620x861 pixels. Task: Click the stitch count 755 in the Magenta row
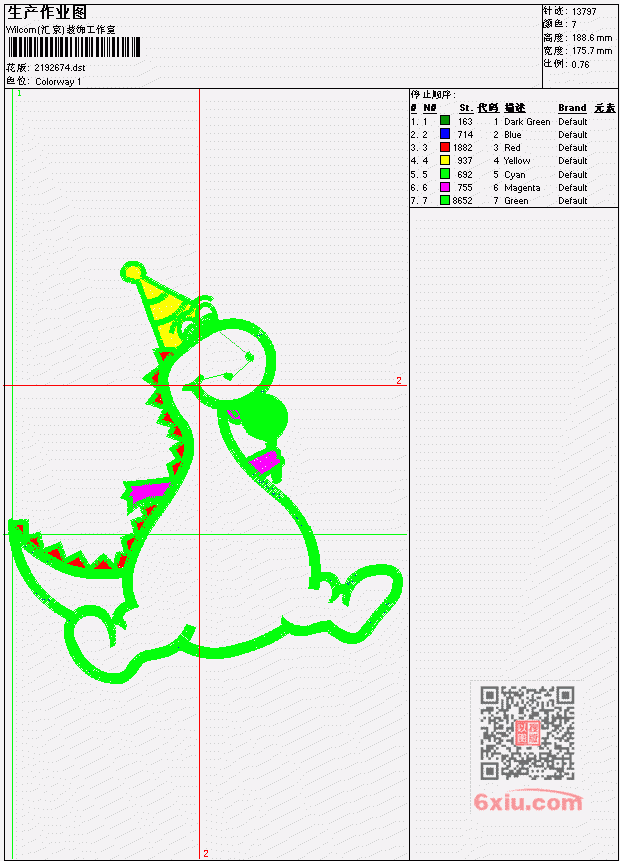coord(465,188)
